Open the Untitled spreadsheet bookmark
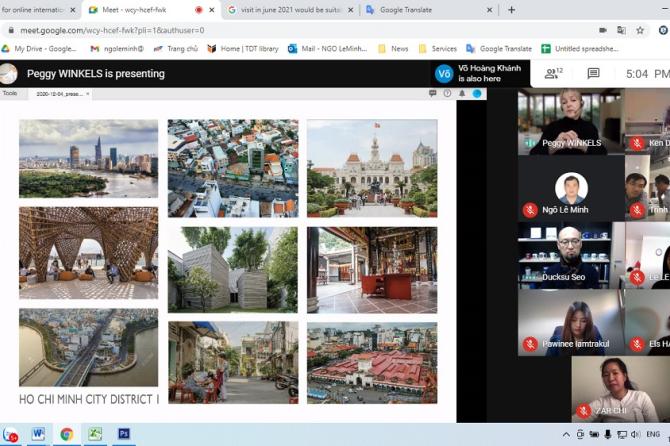Image resolution: width=670 pixels, height=446 pixels. coord(580,48)
